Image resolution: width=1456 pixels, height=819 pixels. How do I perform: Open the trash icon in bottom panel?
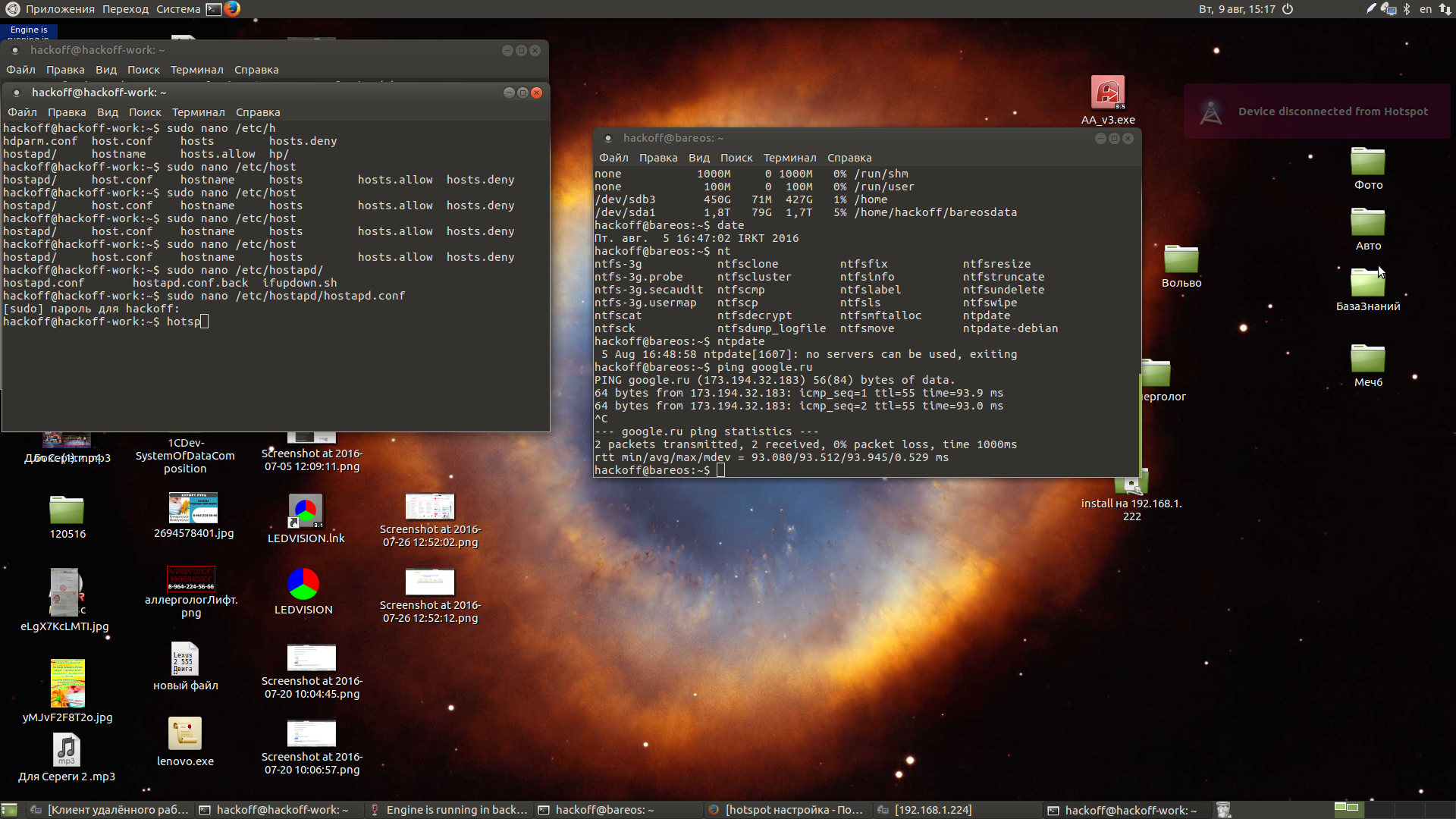pos(1223,810)
